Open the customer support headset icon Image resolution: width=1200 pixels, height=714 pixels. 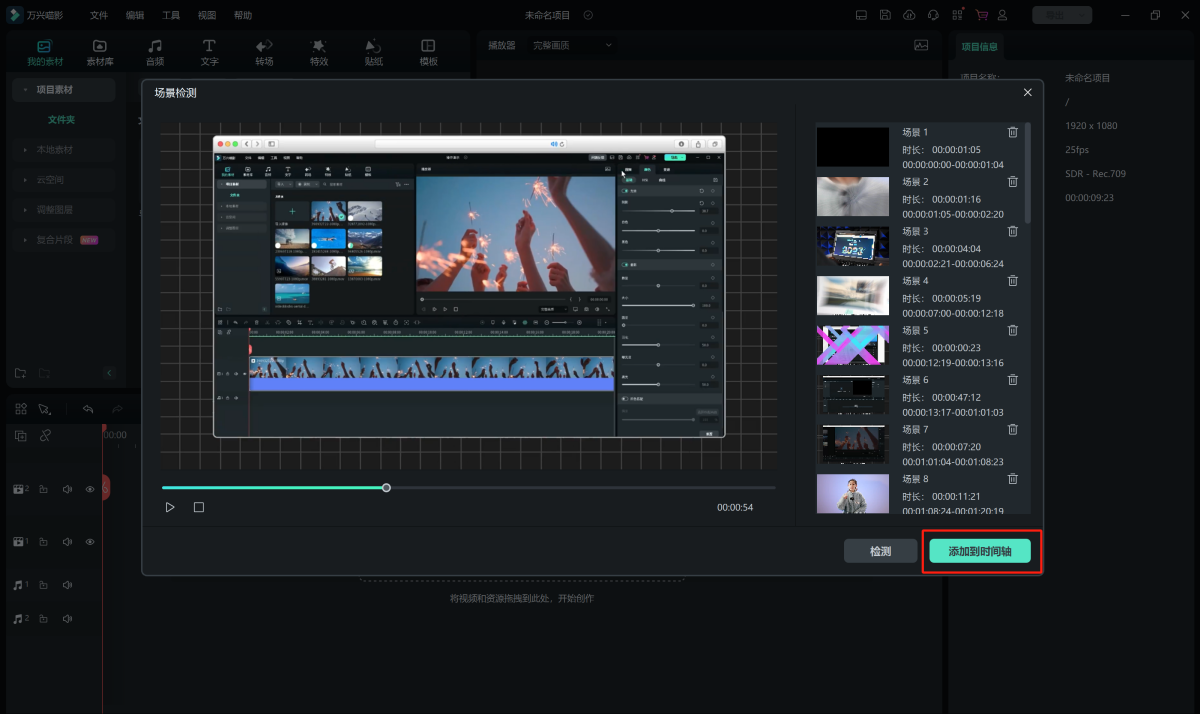(933, 15)
